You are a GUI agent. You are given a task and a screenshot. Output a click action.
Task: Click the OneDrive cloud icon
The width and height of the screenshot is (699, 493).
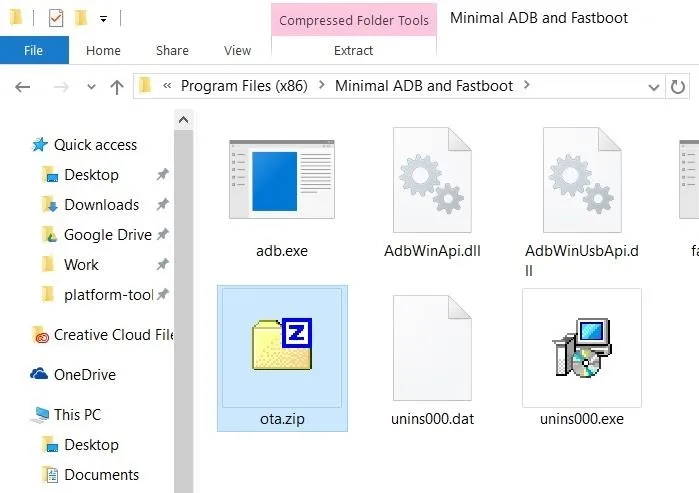point(39,374)
